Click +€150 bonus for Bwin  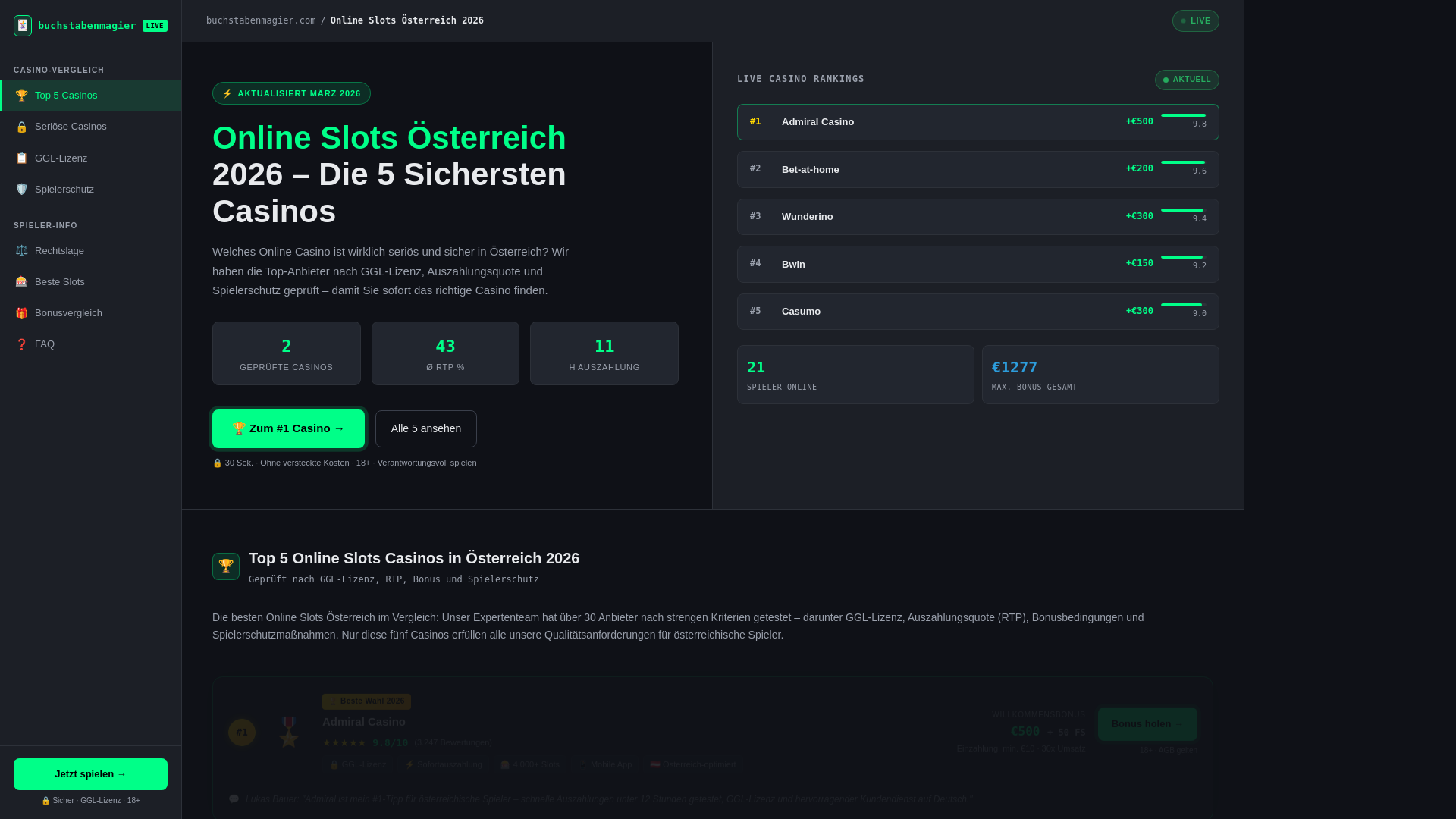(x=1139, y=263)
